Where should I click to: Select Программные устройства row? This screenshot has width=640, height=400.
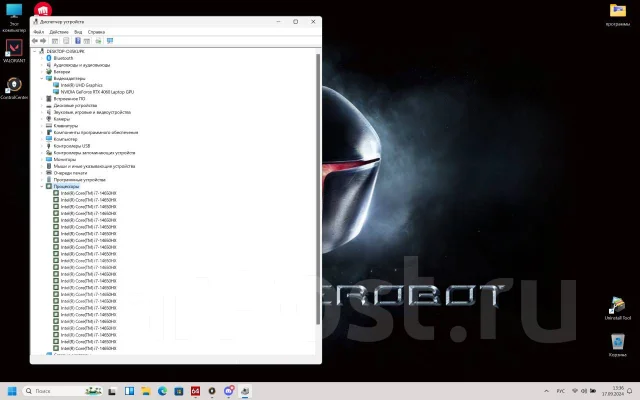tap(80, 180)
